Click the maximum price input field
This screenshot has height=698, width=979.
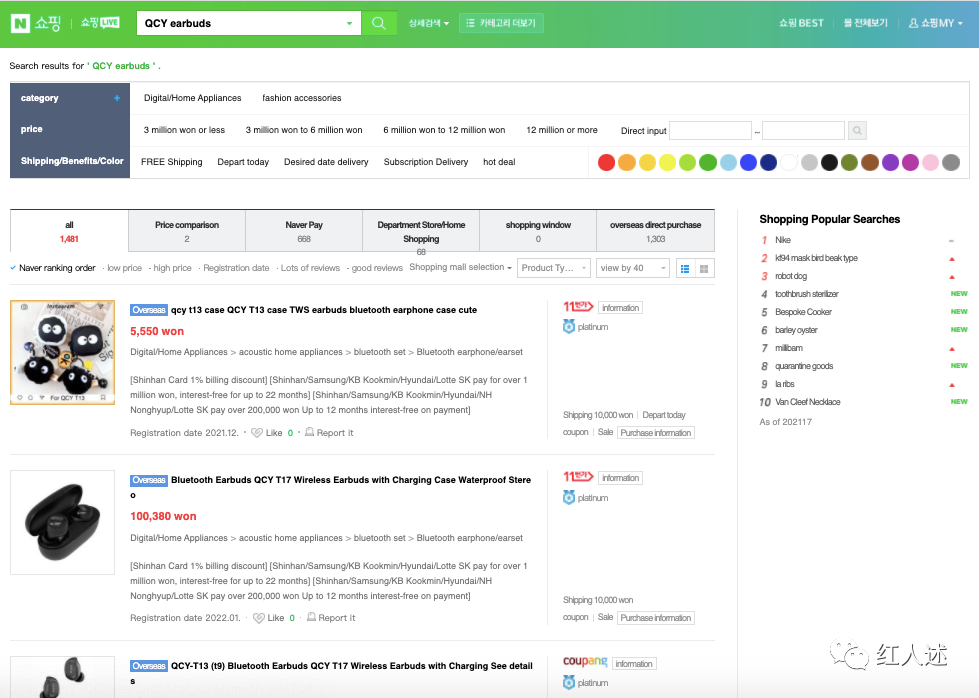pyautogui.click(x=803, y=130)
